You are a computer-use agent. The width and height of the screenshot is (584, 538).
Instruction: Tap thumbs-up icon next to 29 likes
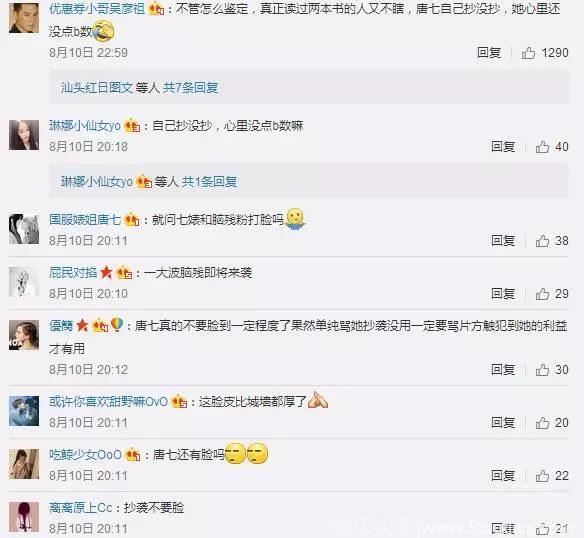point(542,294)
